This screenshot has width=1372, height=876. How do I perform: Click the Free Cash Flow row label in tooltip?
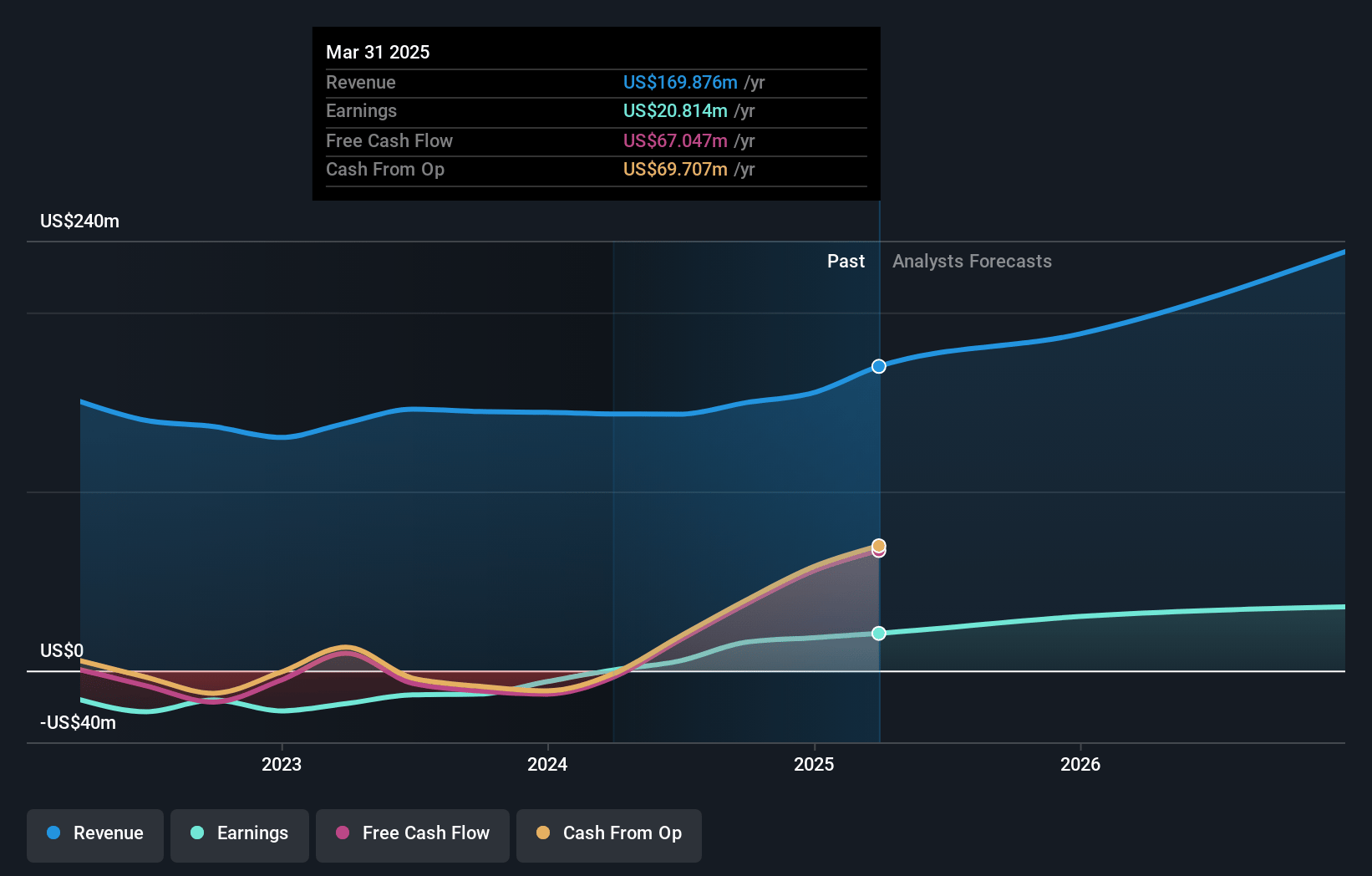[389, 140]
